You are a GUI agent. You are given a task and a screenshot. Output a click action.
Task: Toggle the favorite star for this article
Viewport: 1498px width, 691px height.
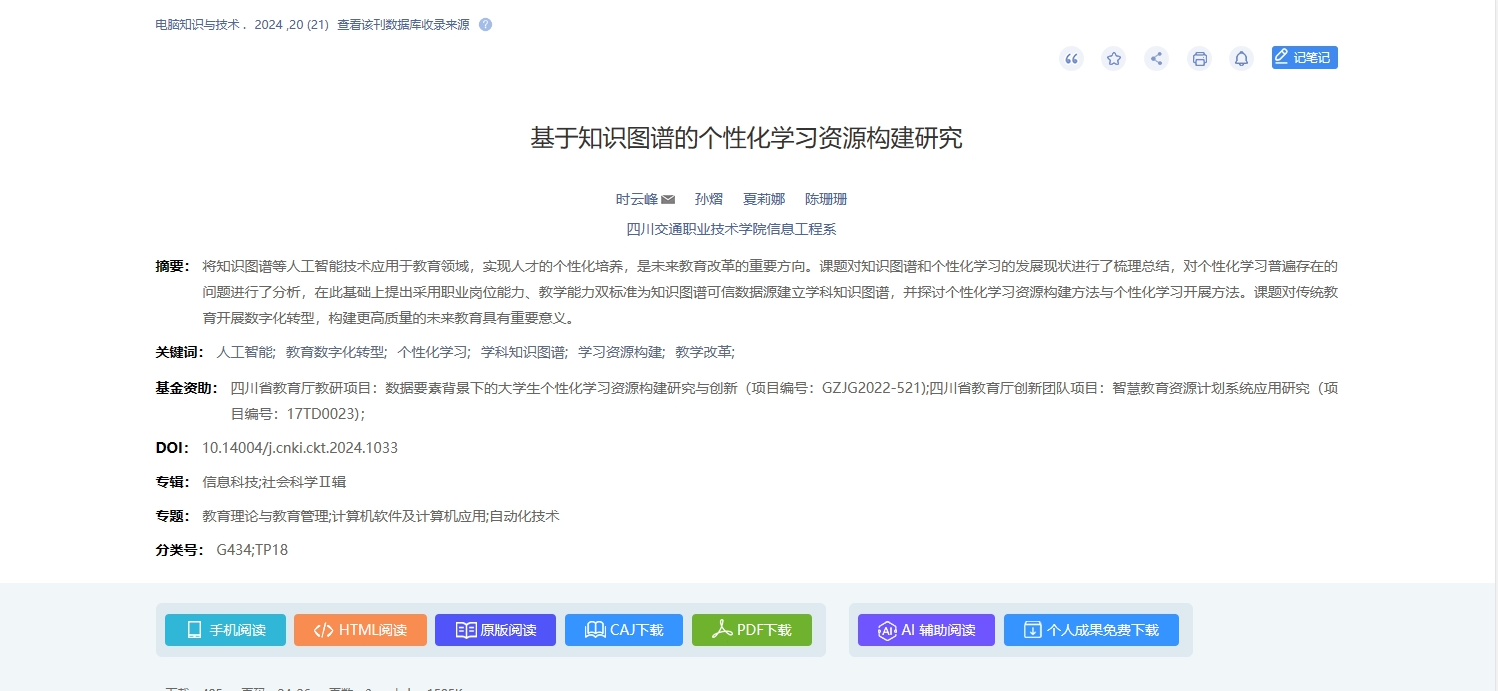[x=1113, y=59]
